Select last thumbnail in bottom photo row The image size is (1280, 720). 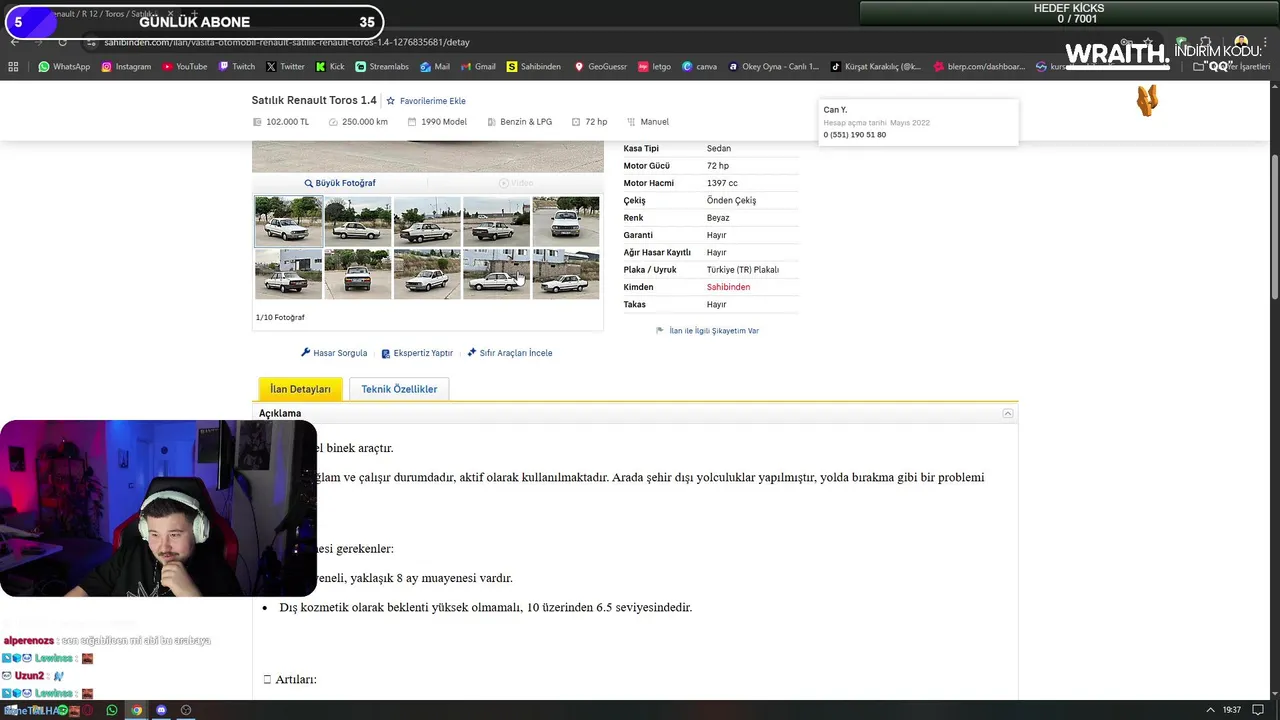[x=566, y=274]
